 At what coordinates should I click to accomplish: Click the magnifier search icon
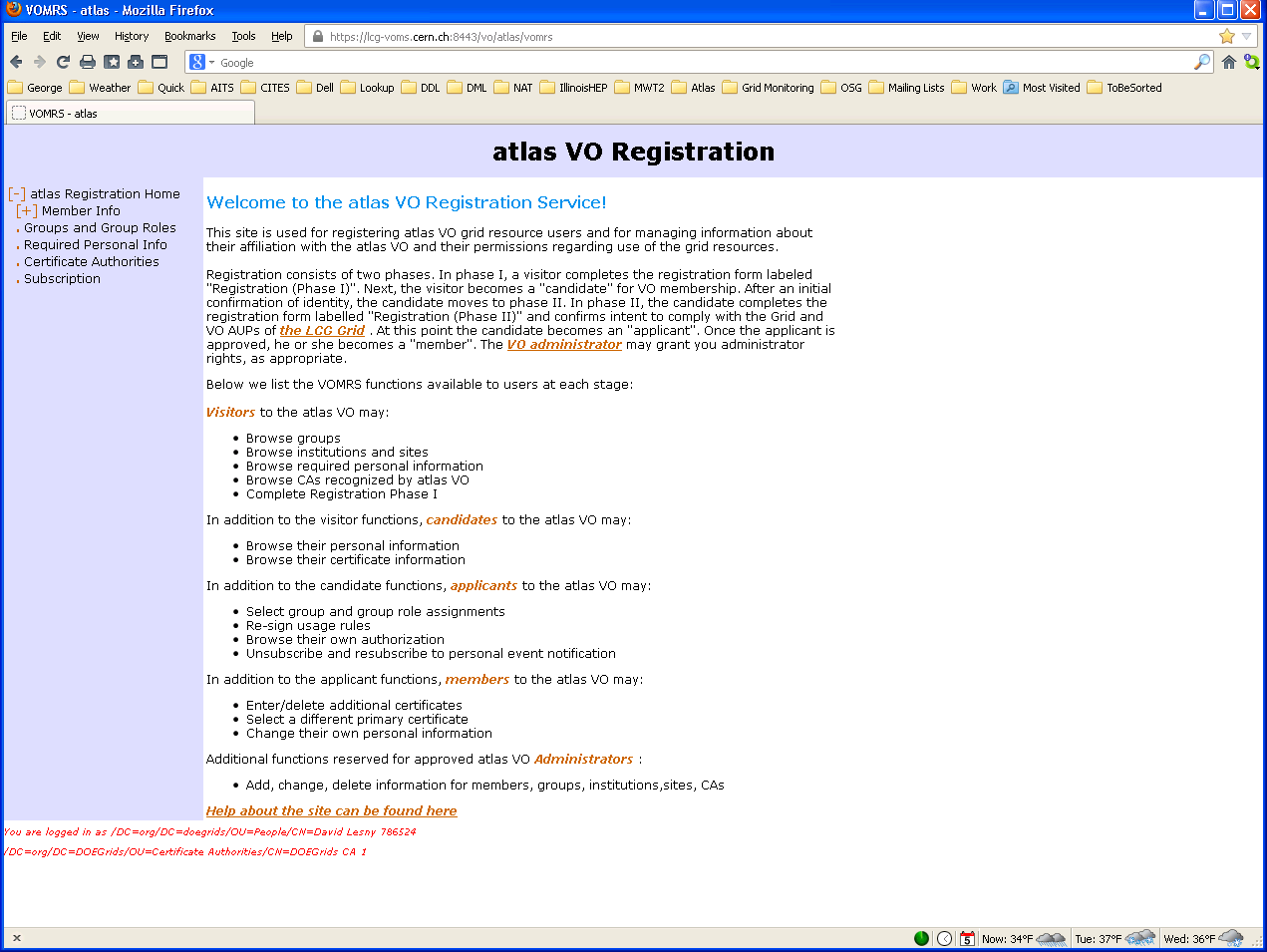pyautogui.click(x=1201, y=61)
